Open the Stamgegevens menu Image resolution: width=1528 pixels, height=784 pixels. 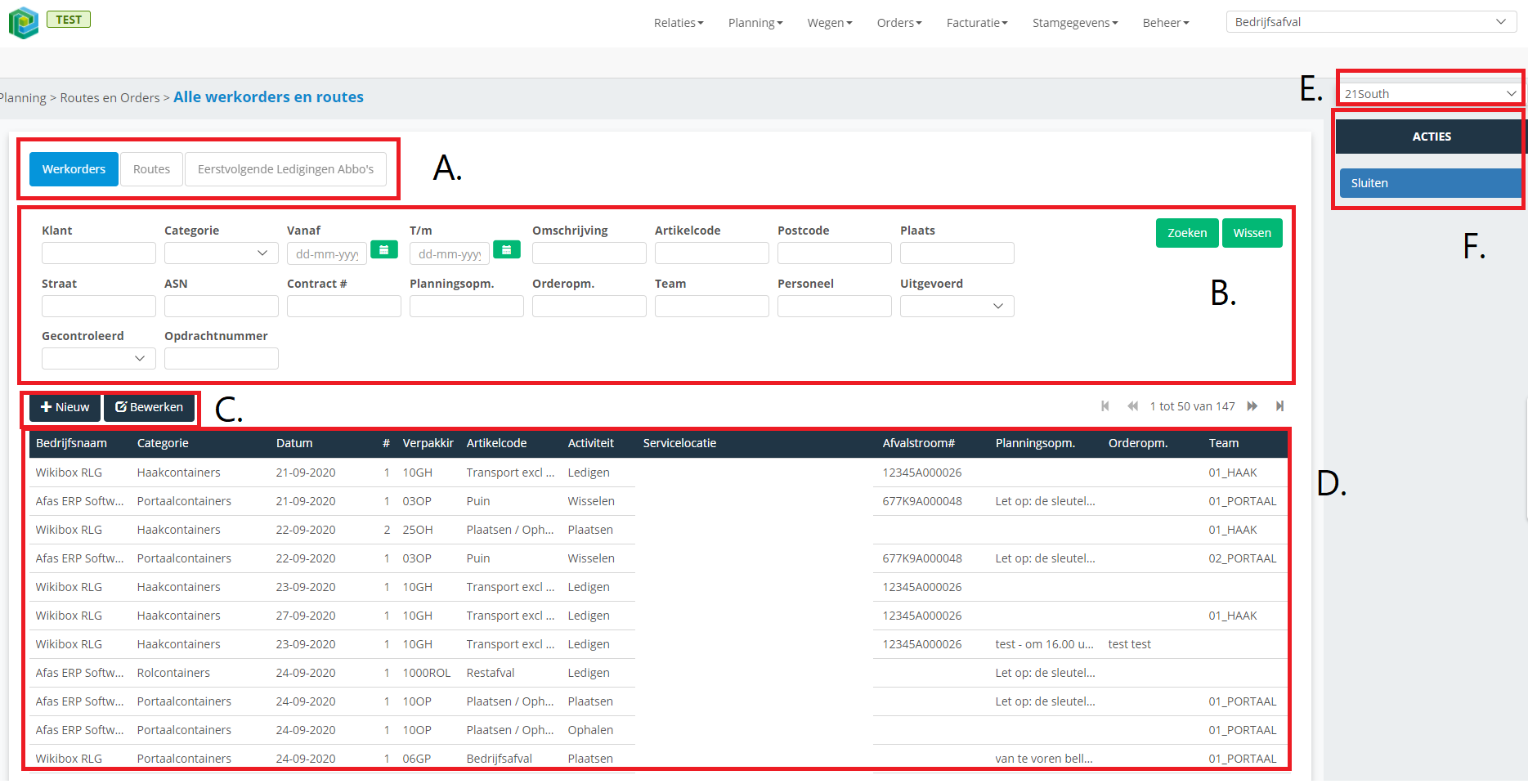tap(1075, 23)
